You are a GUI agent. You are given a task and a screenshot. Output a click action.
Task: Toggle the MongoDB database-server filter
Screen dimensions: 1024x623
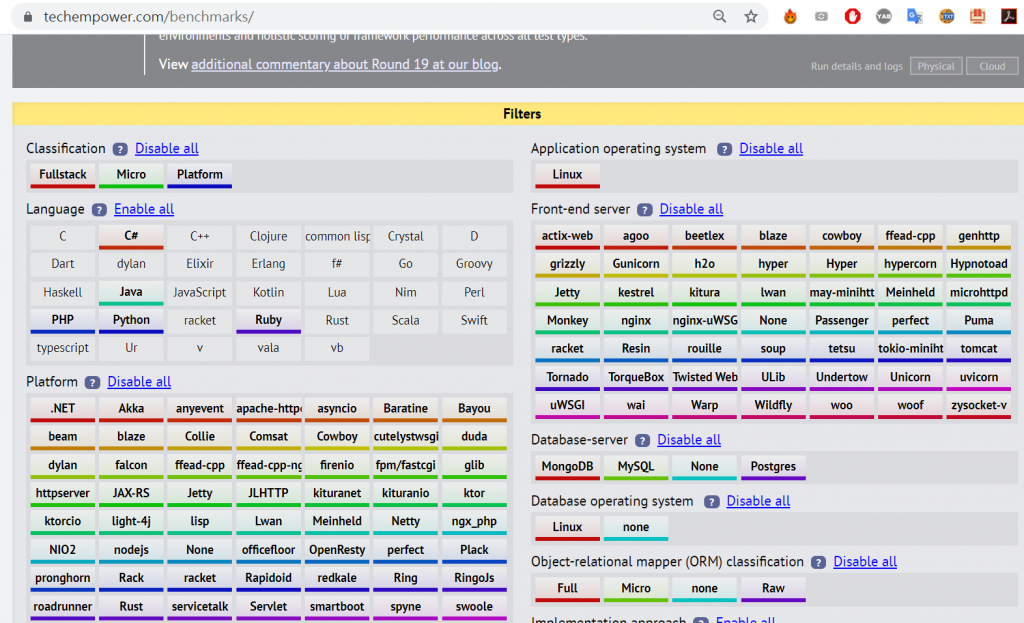[x=568, y=468]
